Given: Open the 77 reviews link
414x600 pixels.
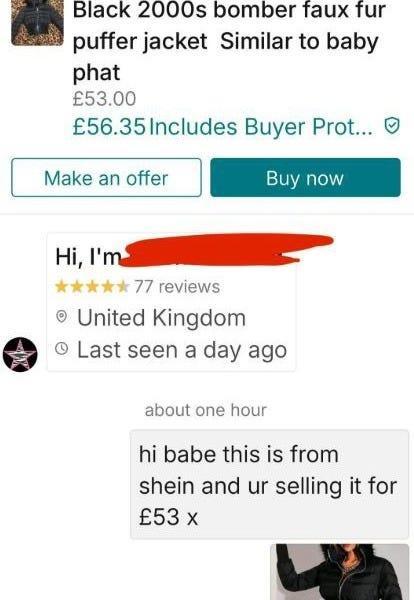Looking at the screenshot, I should (177, 287).
